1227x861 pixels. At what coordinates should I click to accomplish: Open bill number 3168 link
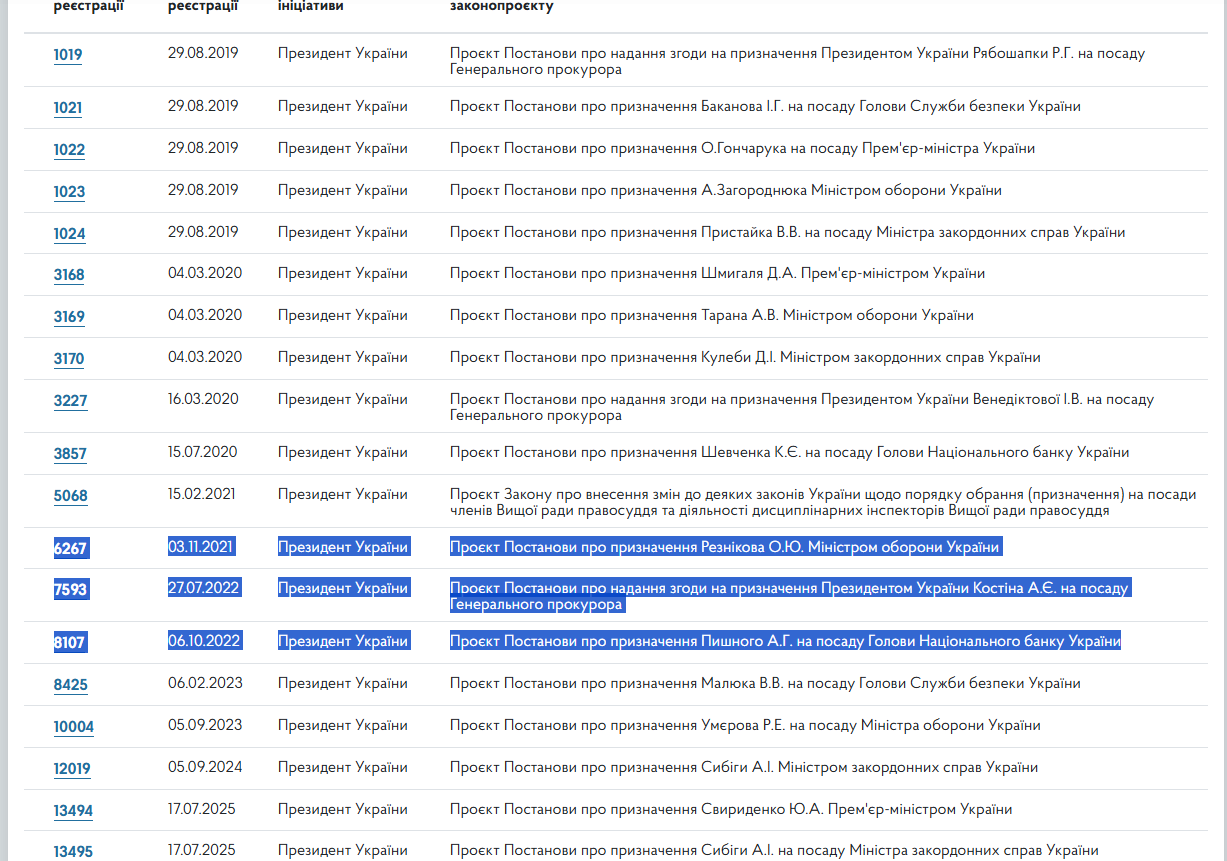69,275
